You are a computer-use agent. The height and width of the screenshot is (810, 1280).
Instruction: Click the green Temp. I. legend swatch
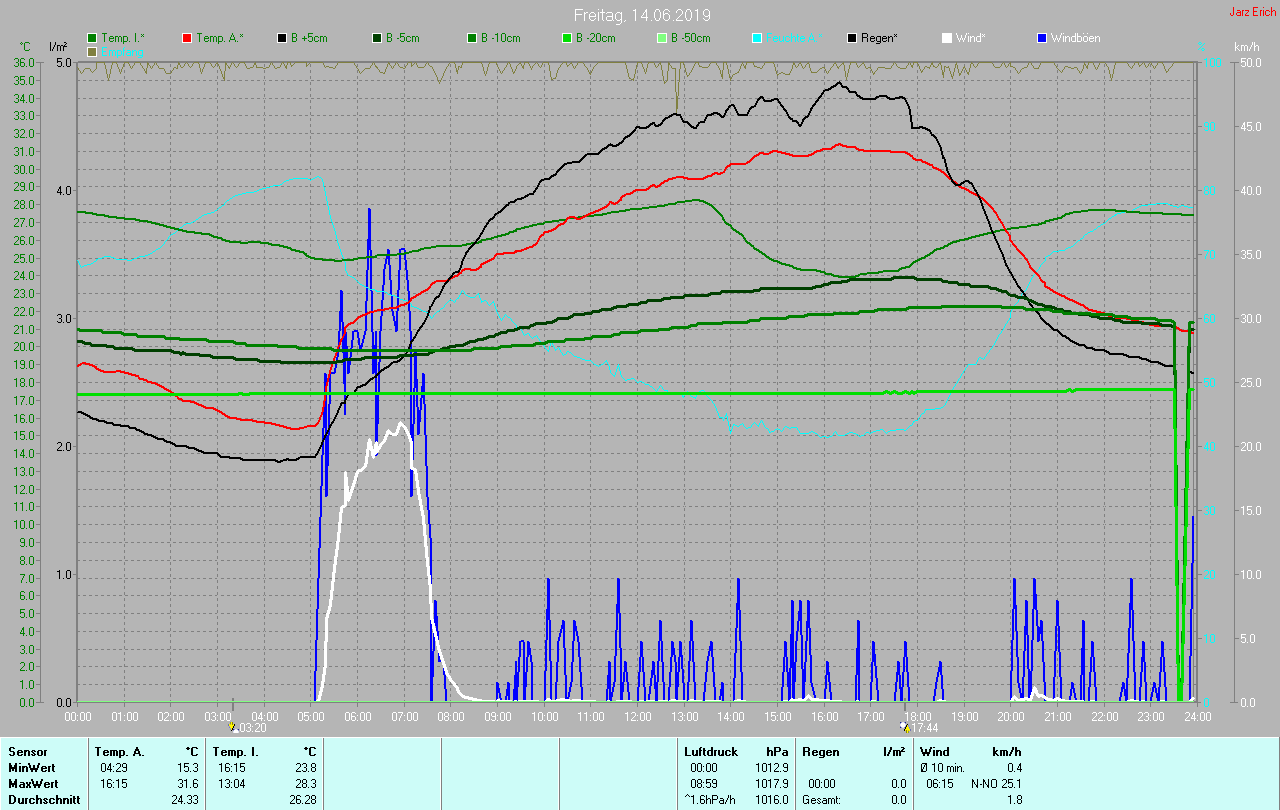(x=93, y=38)
